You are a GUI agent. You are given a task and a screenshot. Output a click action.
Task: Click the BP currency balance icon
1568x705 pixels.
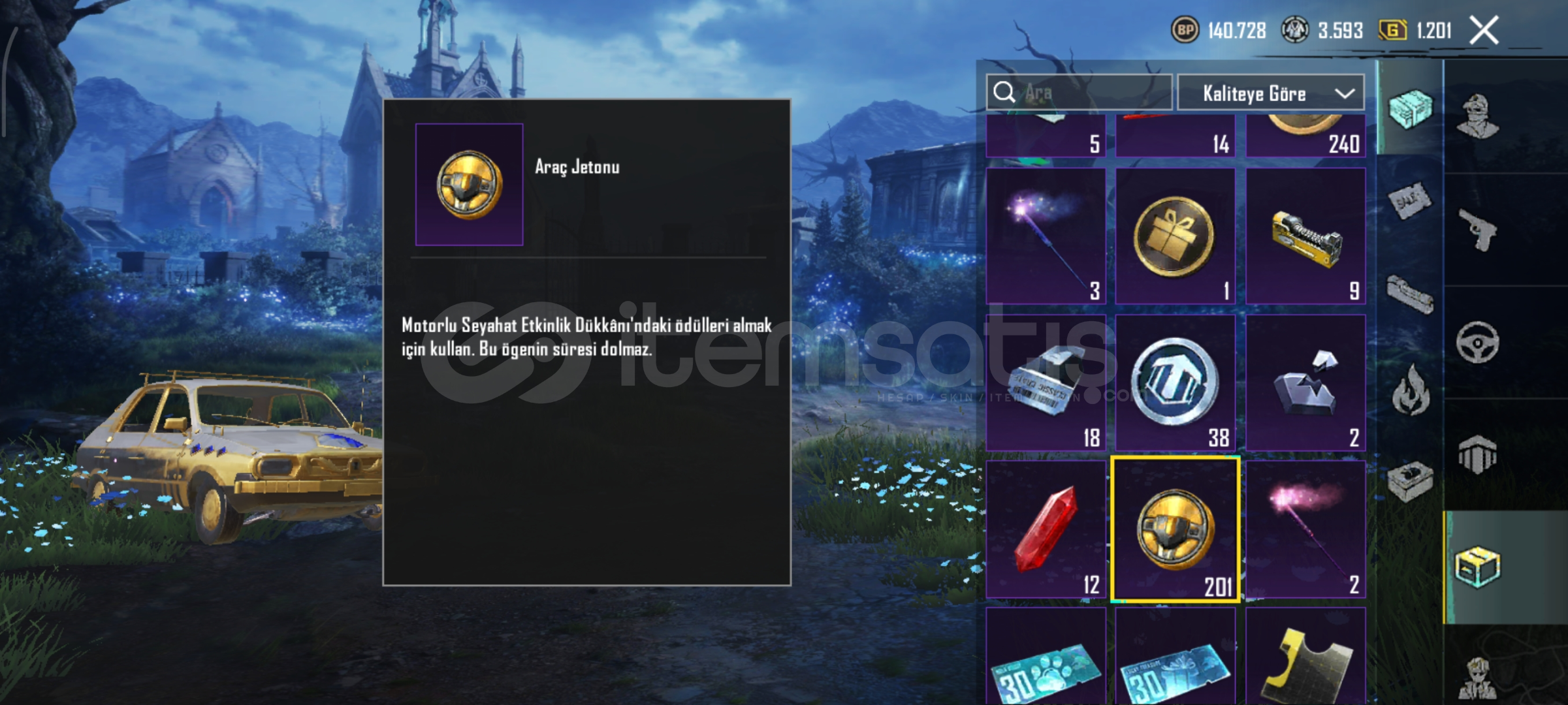coord(1184,30)
